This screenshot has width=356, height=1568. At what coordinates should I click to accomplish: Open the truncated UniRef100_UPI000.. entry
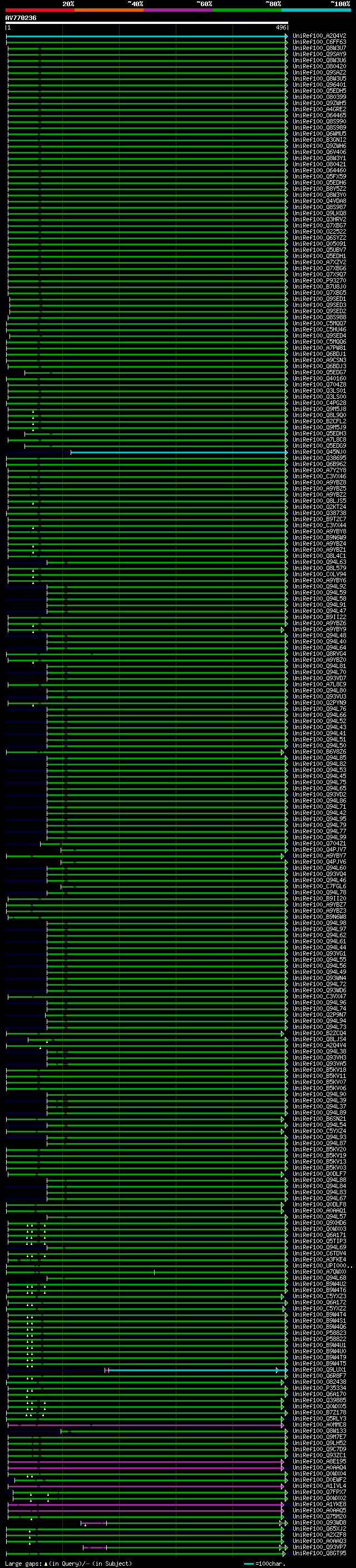(323, 1265)
